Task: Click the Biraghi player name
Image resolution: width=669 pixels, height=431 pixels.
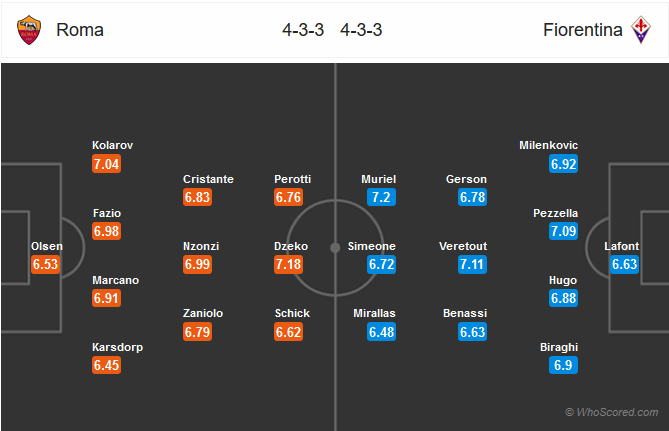Action: click(x=559, y=347)
